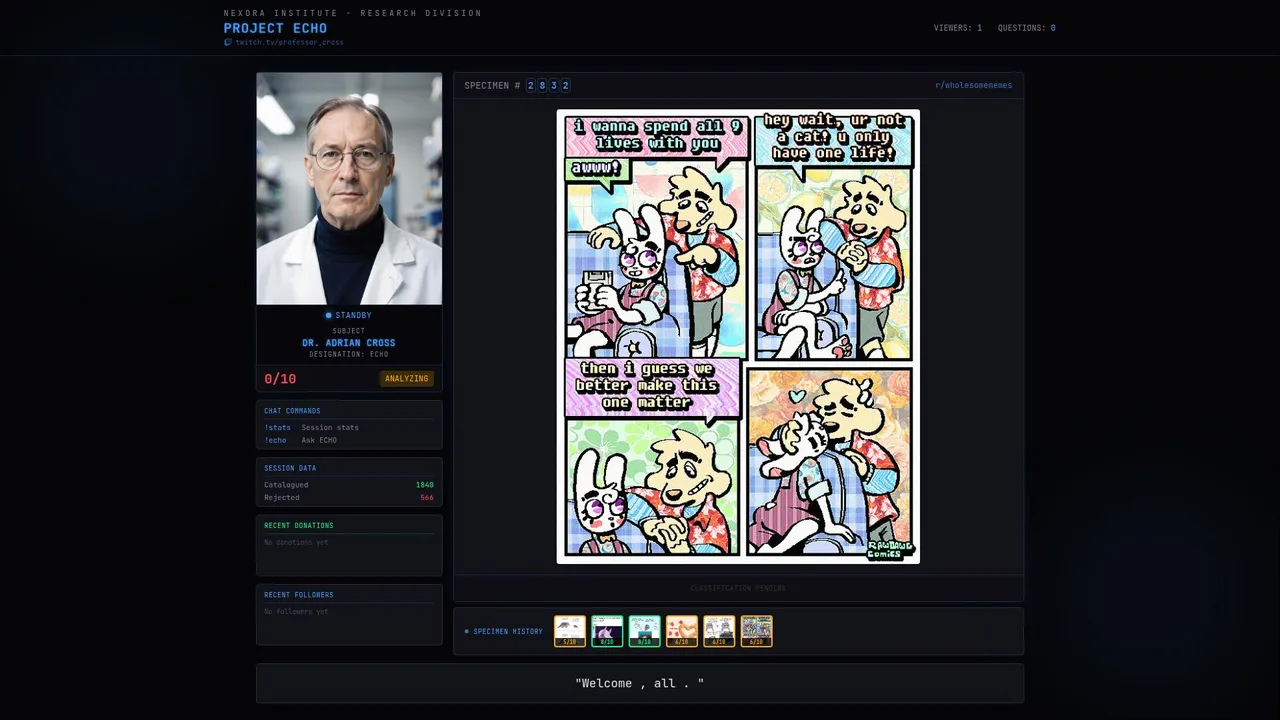The image size is (1280, 720).
Task: Click the QUESTIONS: 0 counter
Action: coord(1027,28)
